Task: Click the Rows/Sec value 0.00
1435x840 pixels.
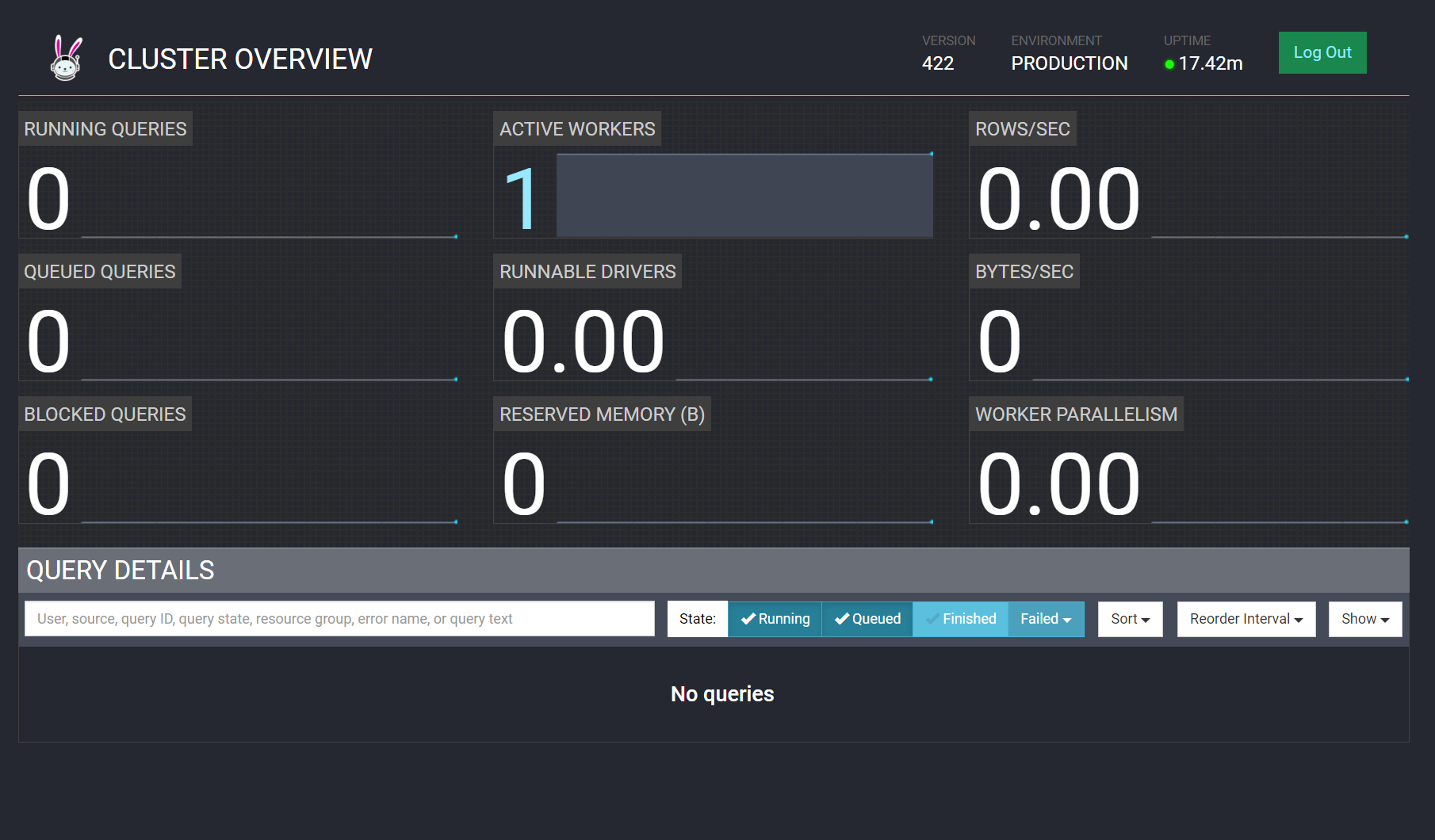Action: click(1059, 199)
